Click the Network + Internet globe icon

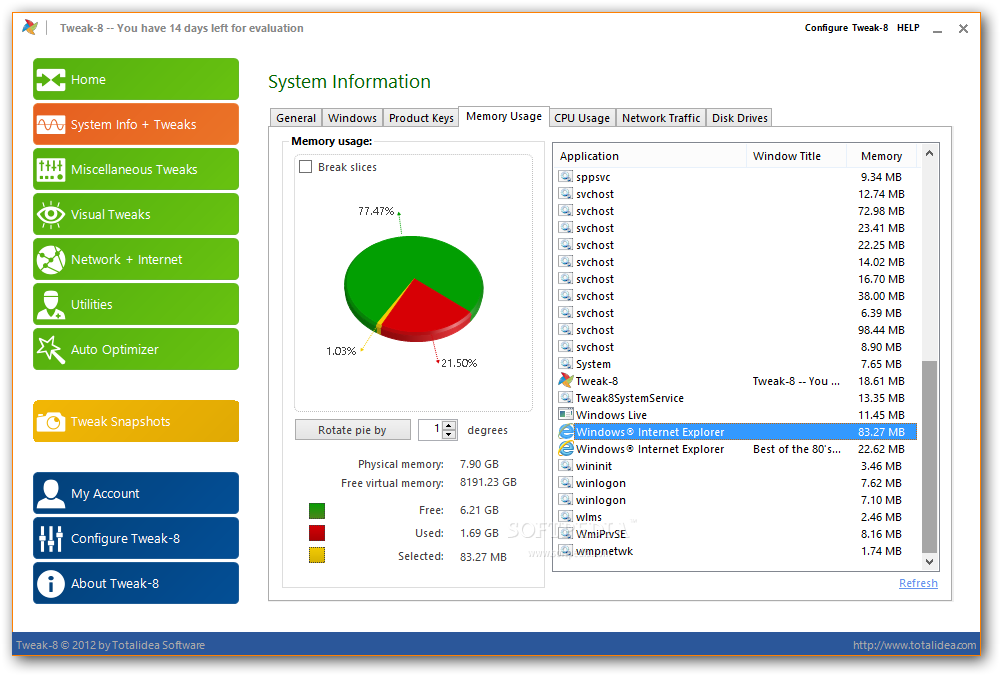[50, 260]
